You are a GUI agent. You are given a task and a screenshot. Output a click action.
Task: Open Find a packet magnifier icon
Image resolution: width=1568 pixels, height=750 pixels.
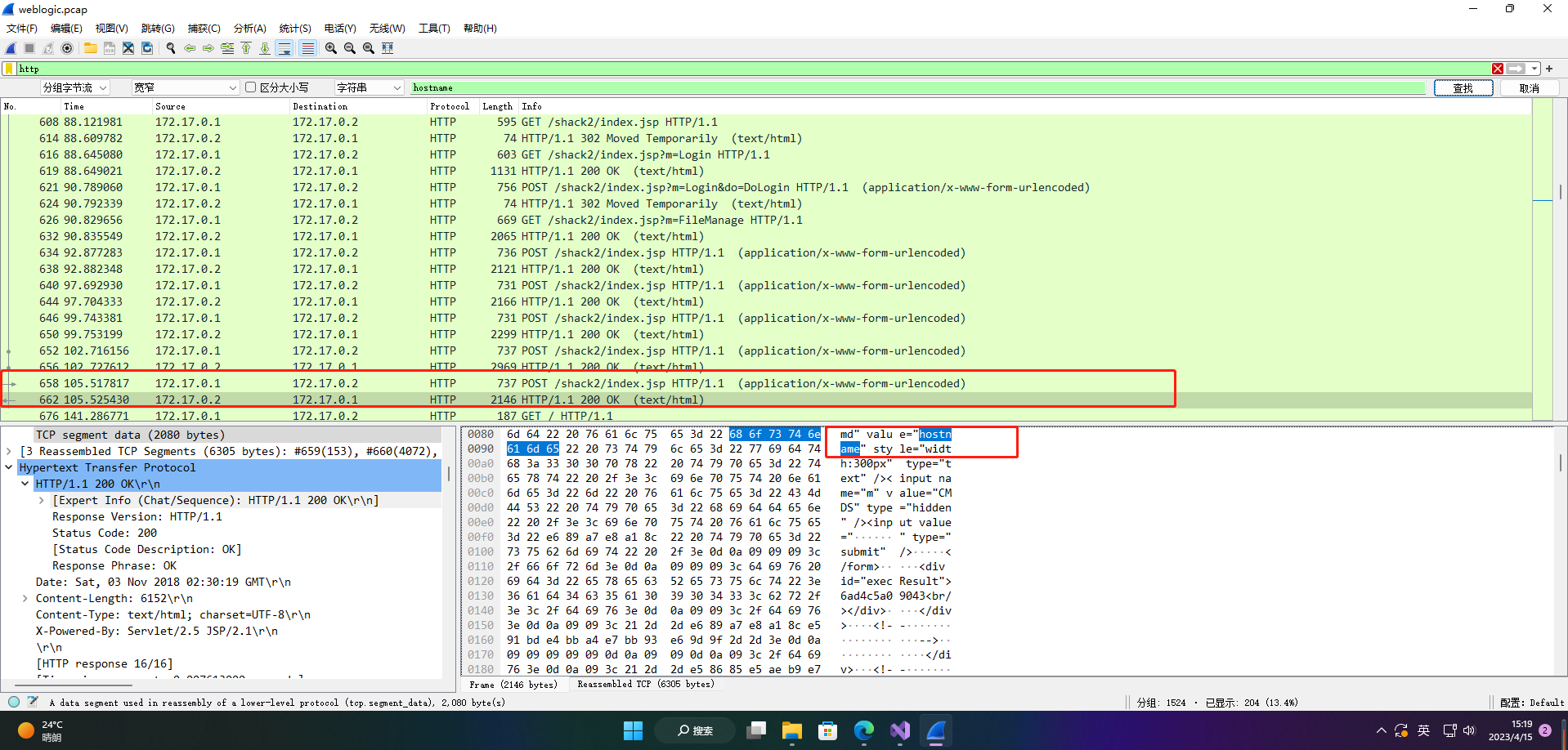click(x=171, y=48)
